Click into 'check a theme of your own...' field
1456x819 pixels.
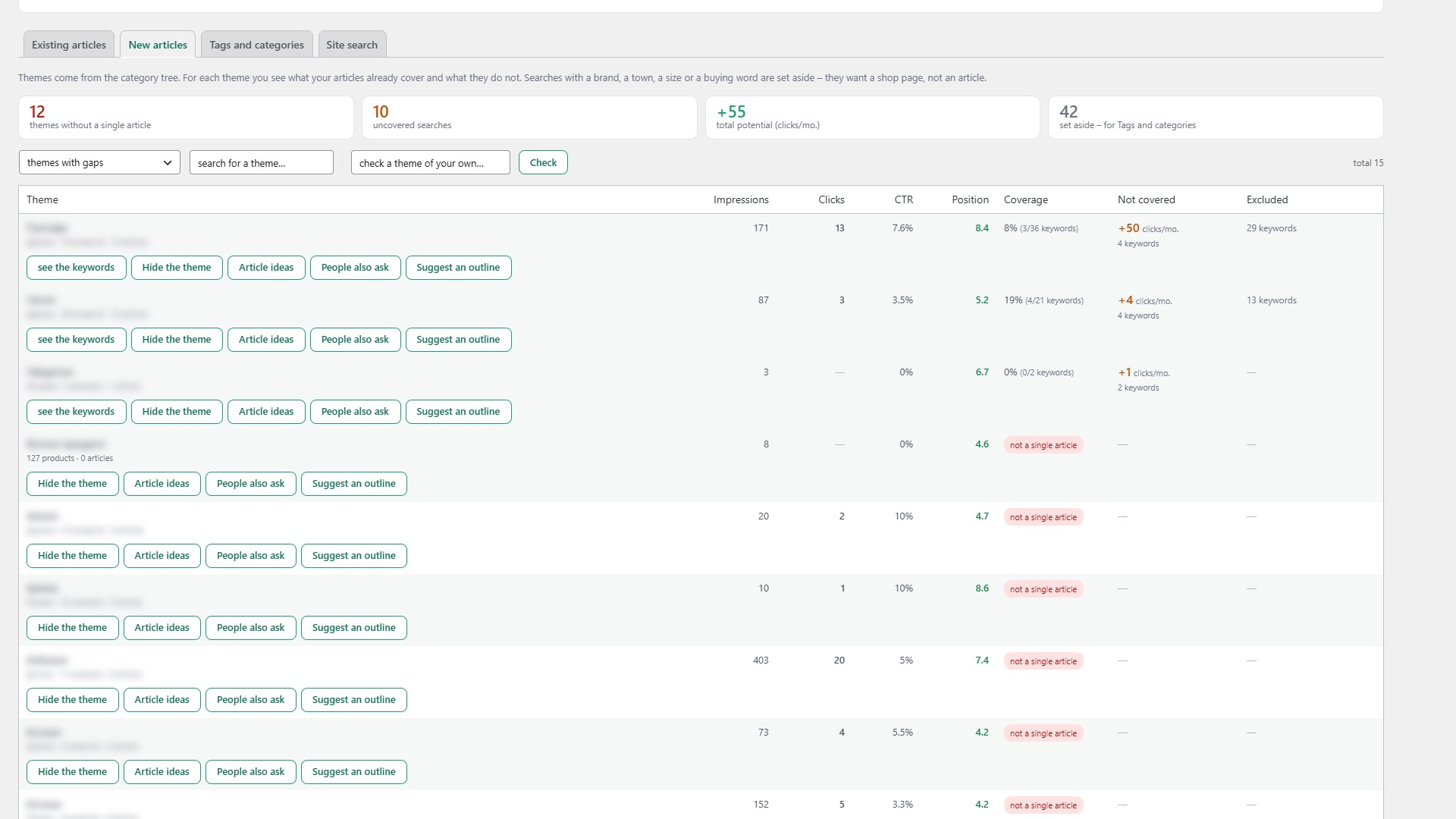click(431, 162)
